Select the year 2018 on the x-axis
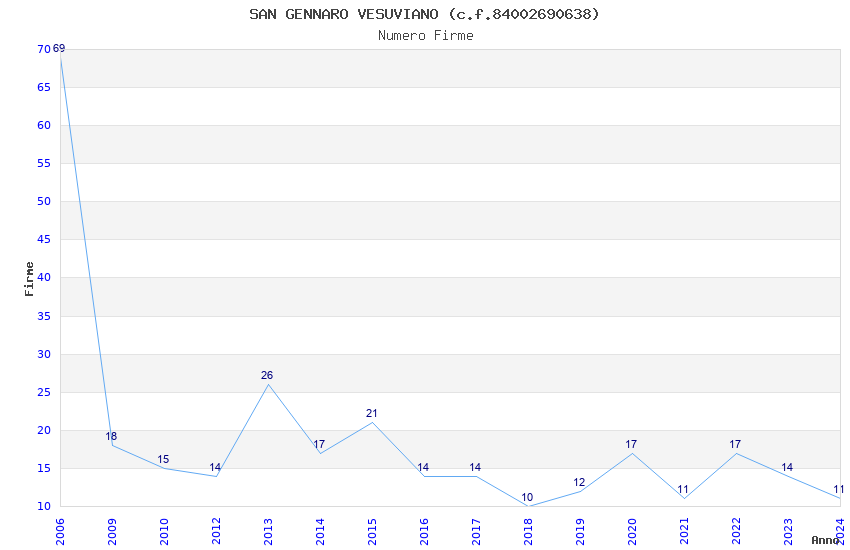850x550 pixels. 529,531
